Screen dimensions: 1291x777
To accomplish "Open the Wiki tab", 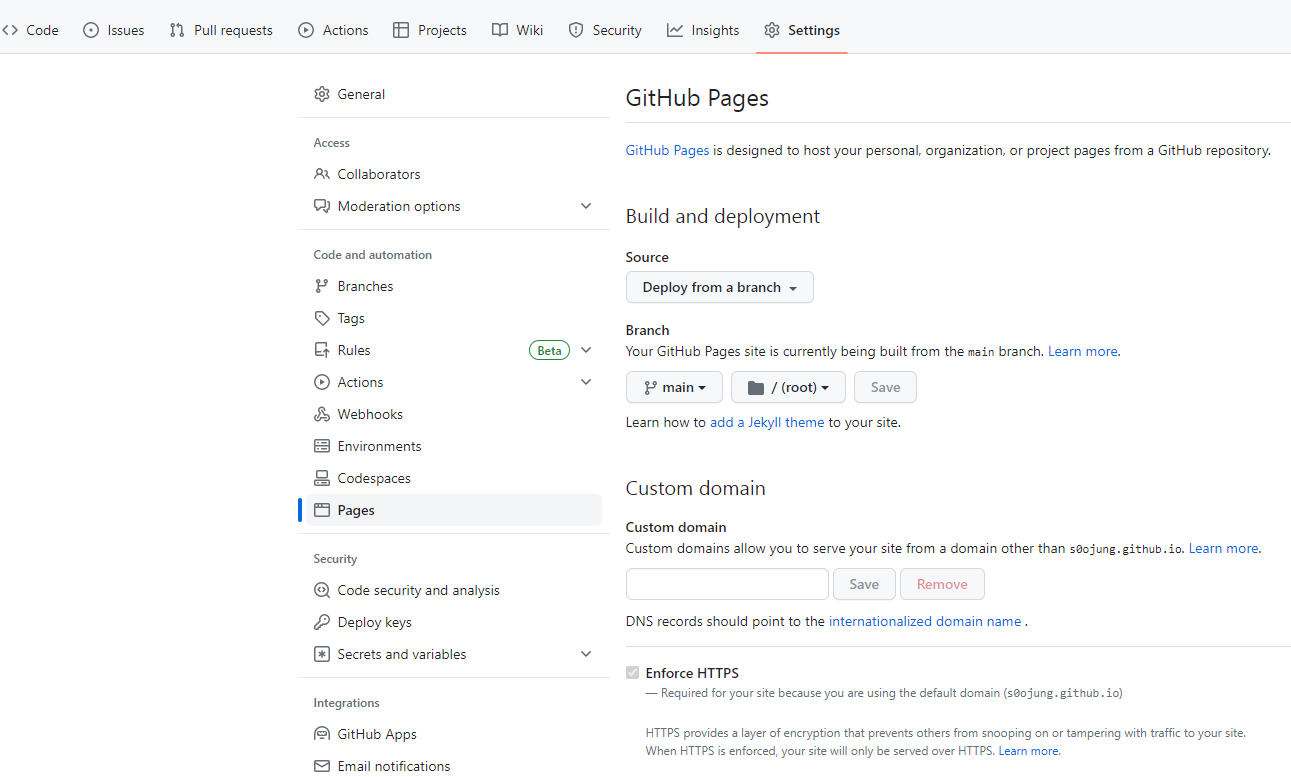I will point(518,30).
